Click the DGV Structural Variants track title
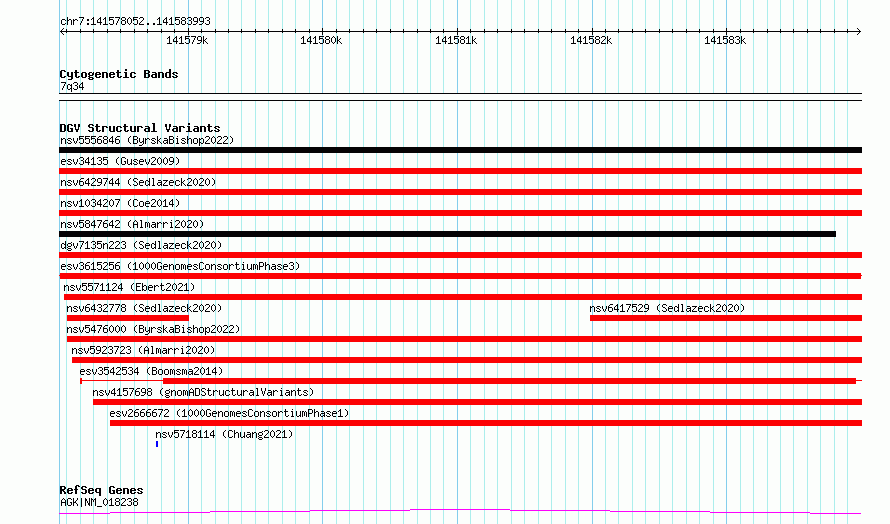Viewport: 890px width, 524px height. (x=140, y=128)
